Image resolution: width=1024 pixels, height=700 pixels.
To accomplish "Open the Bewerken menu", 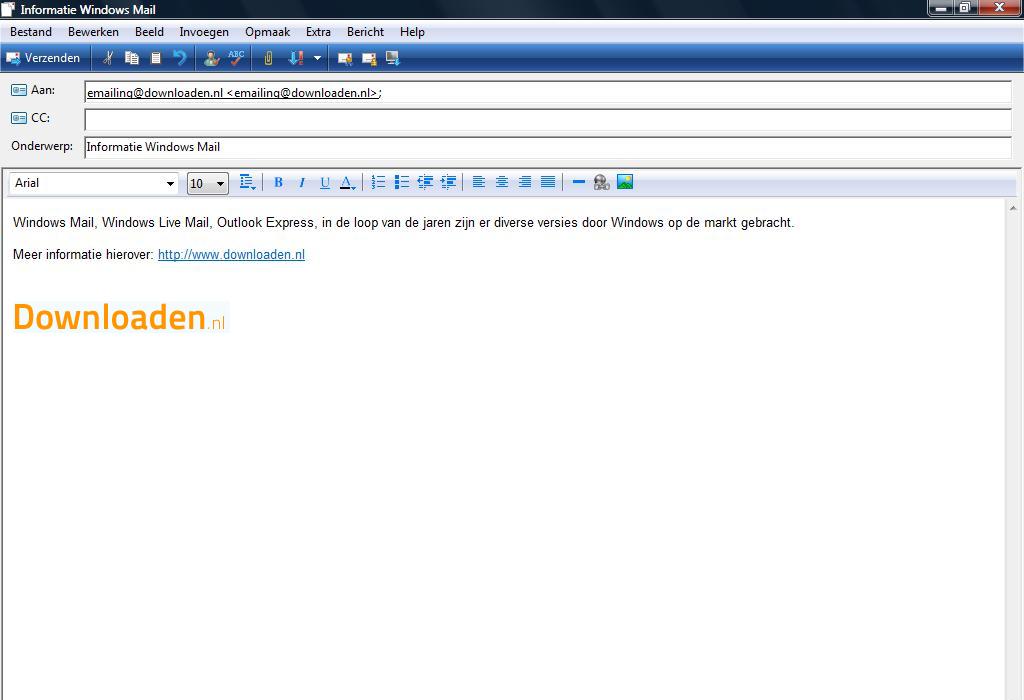I will [93, 32].
